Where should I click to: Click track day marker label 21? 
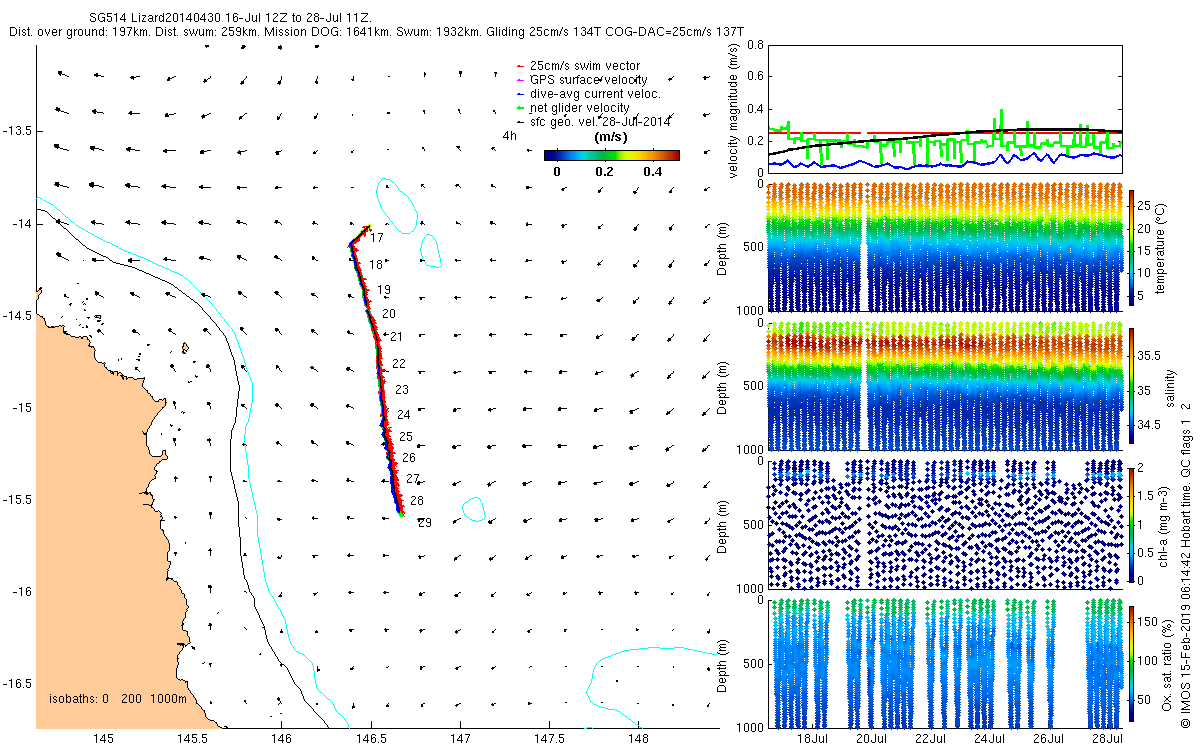(396, 337)
